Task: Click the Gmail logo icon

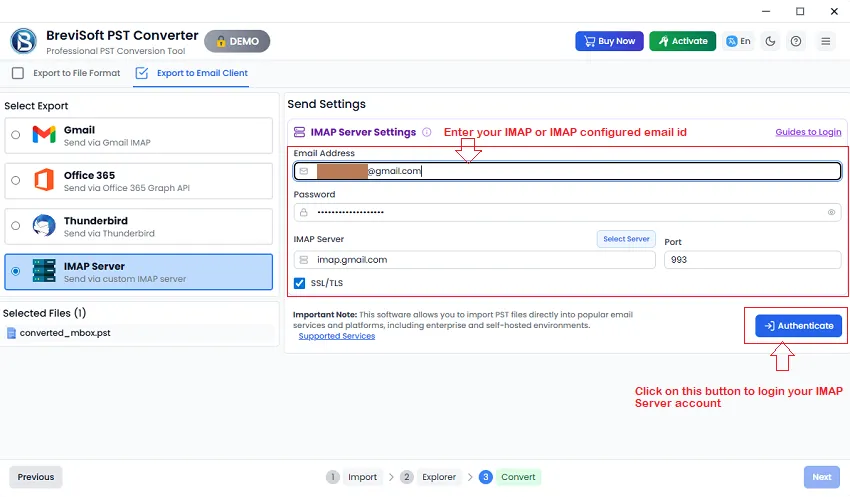Action: (44, 134)
